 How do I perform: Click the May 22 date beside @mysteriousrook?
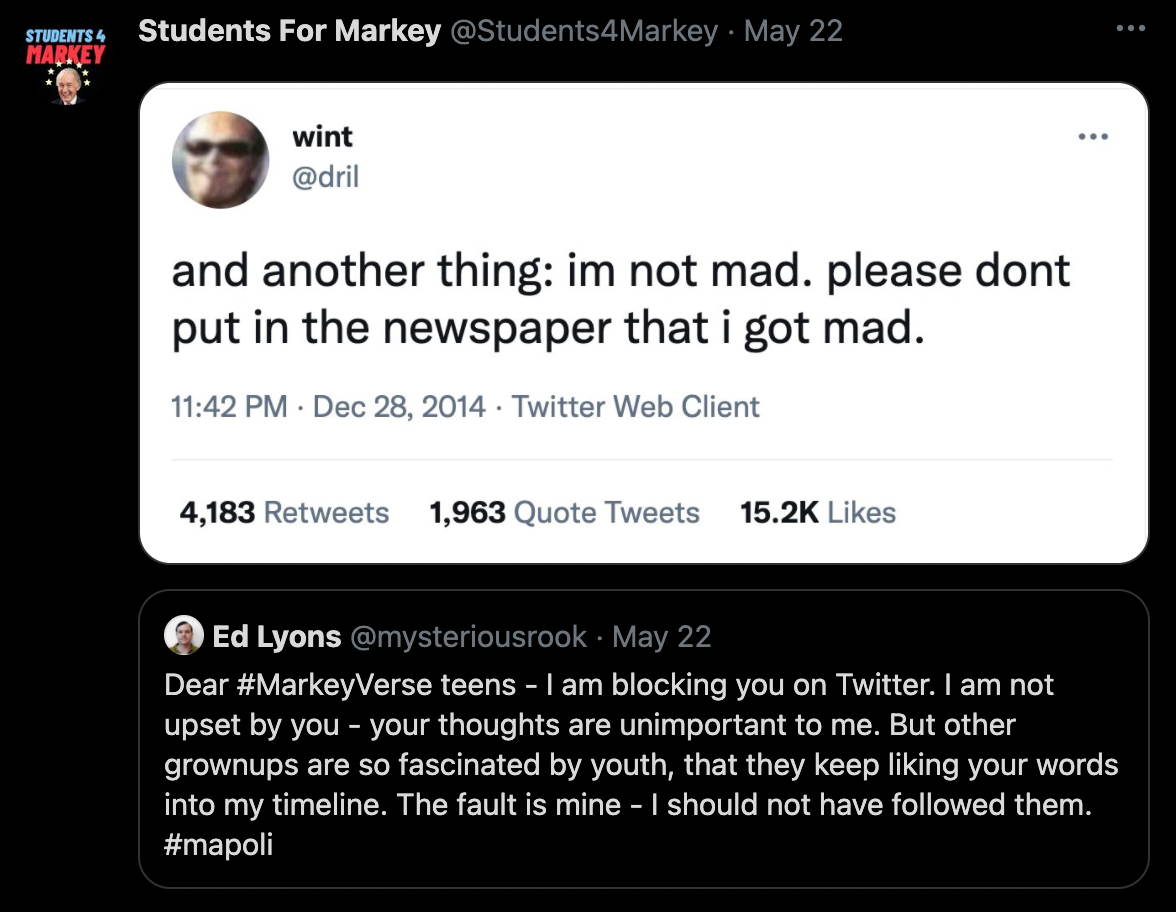pos(661,637)
